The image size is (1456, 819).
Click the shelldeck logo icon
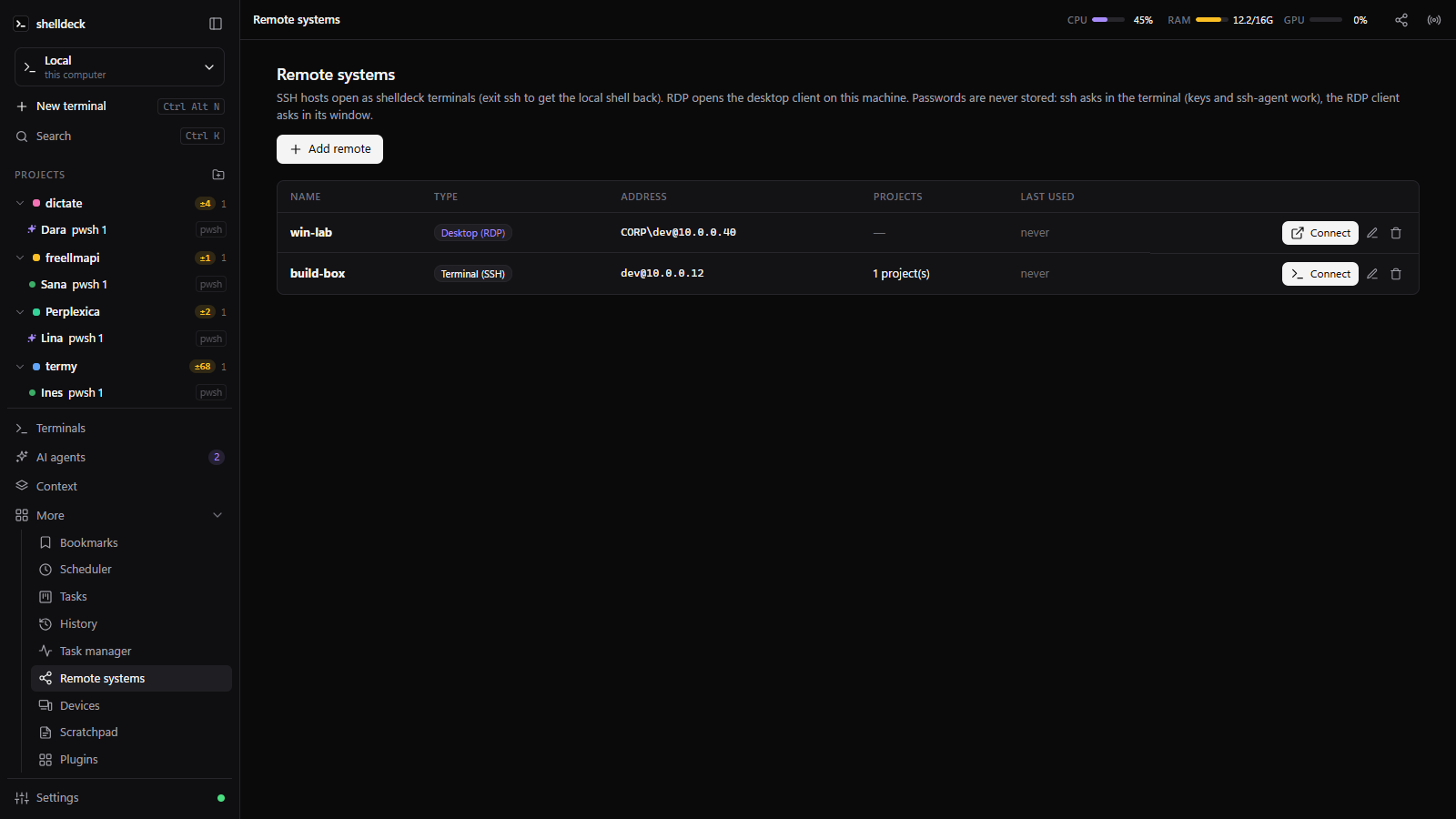tap(21, 24)
